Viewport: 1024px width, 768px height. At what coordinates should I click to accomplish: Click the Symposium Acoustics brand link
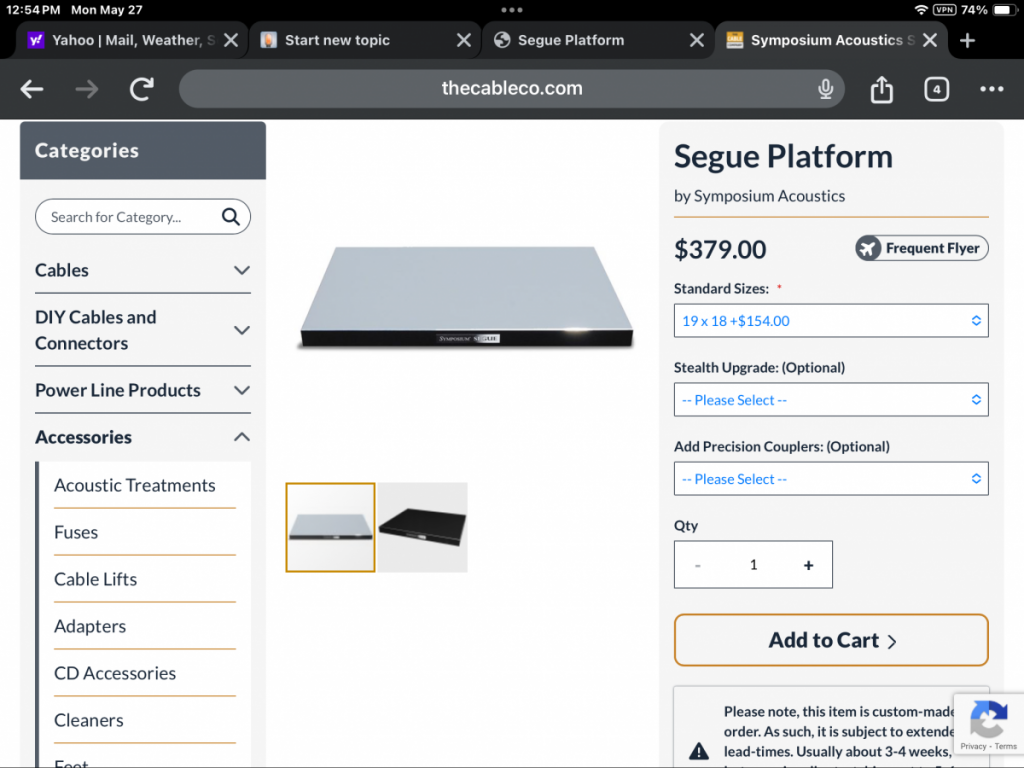point(769,196)
